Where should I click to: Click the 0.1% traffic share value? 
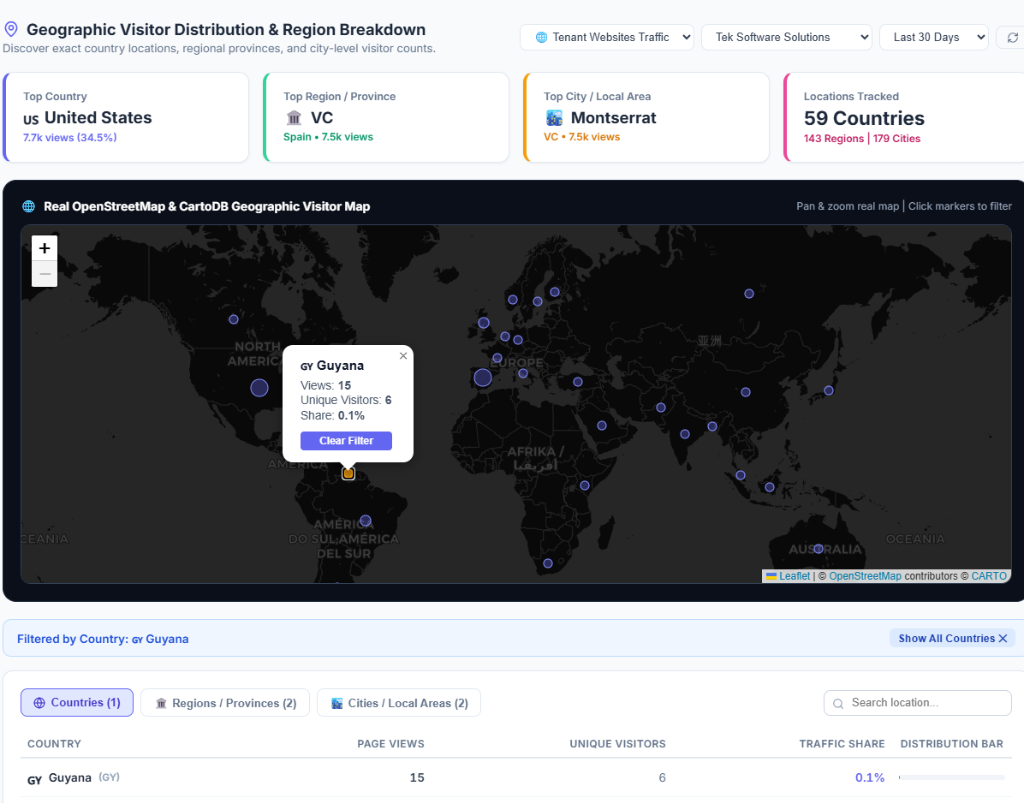[870, 778]
